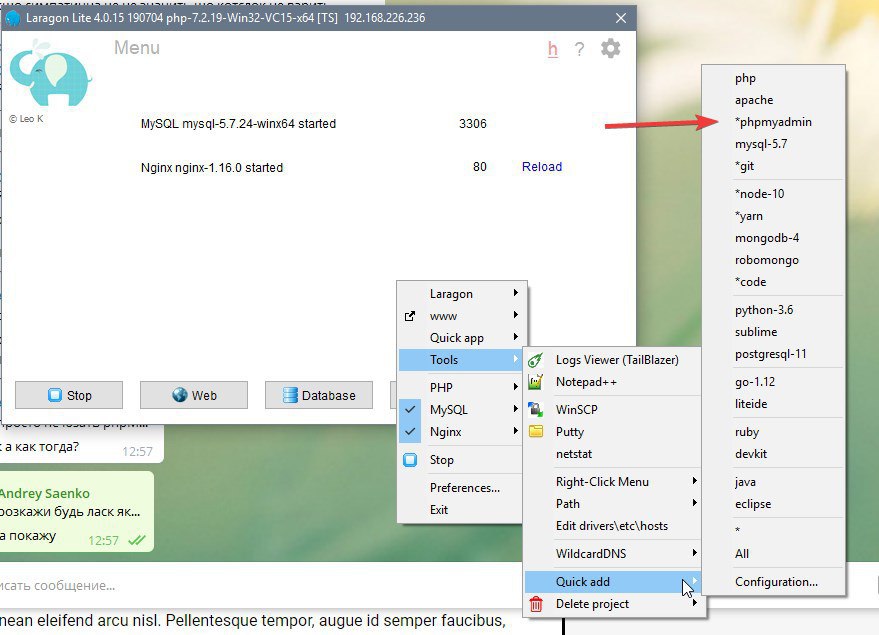Expand the WildcardDNS submenu arrow
879x635 pixels.
tap(695, 553)
